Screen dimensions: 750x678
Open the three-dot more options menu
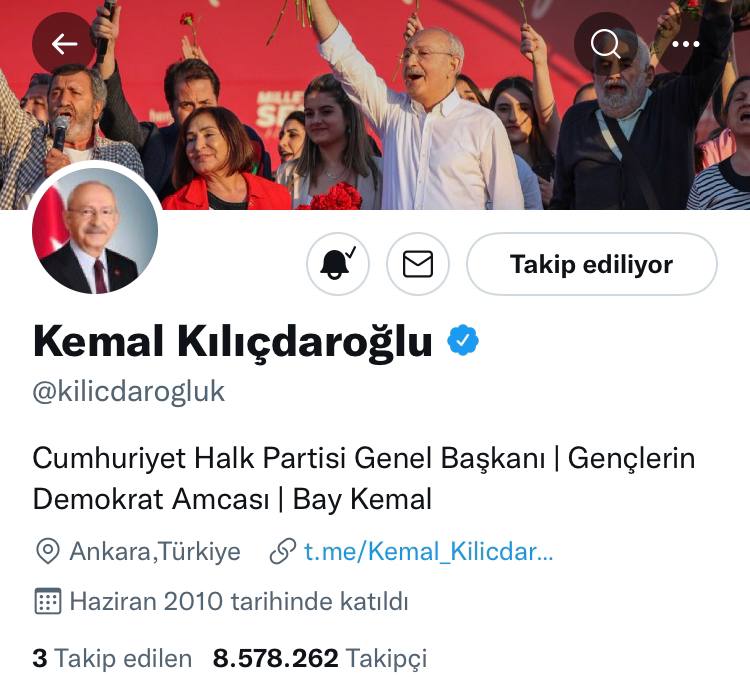(686, 44)
